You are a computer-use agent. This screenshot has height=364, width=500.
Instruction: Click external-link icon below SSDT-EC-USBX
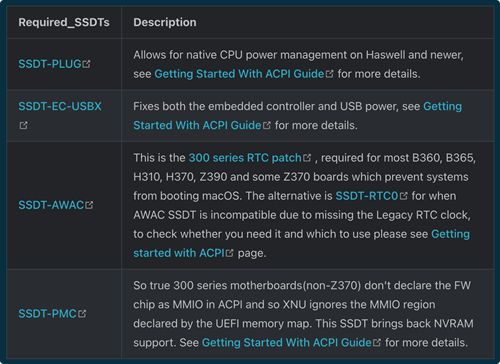(23, 125)
